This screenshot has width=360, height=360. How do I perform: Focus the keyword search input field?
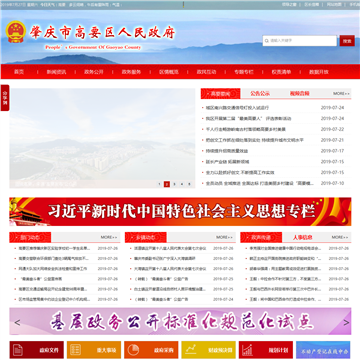click(300, 41)
